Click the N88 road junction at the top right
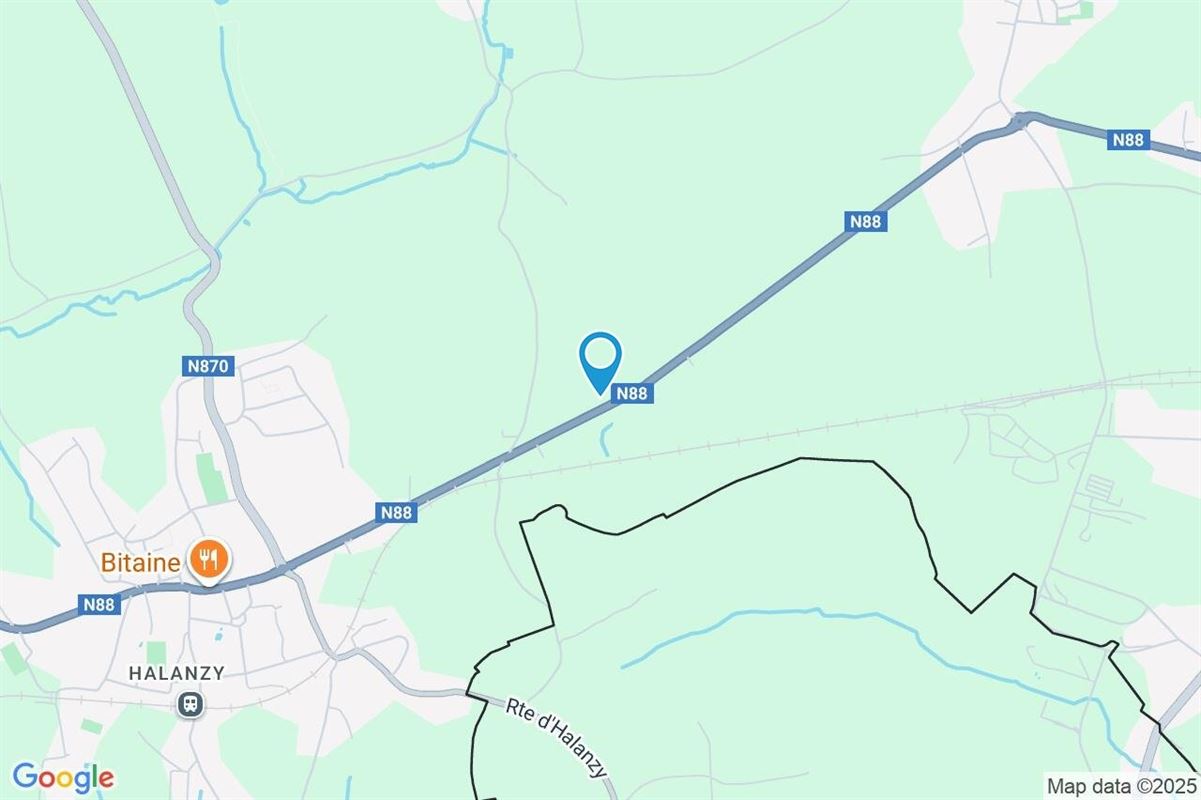This screenshot has width=1201, height=800. 1021,121
